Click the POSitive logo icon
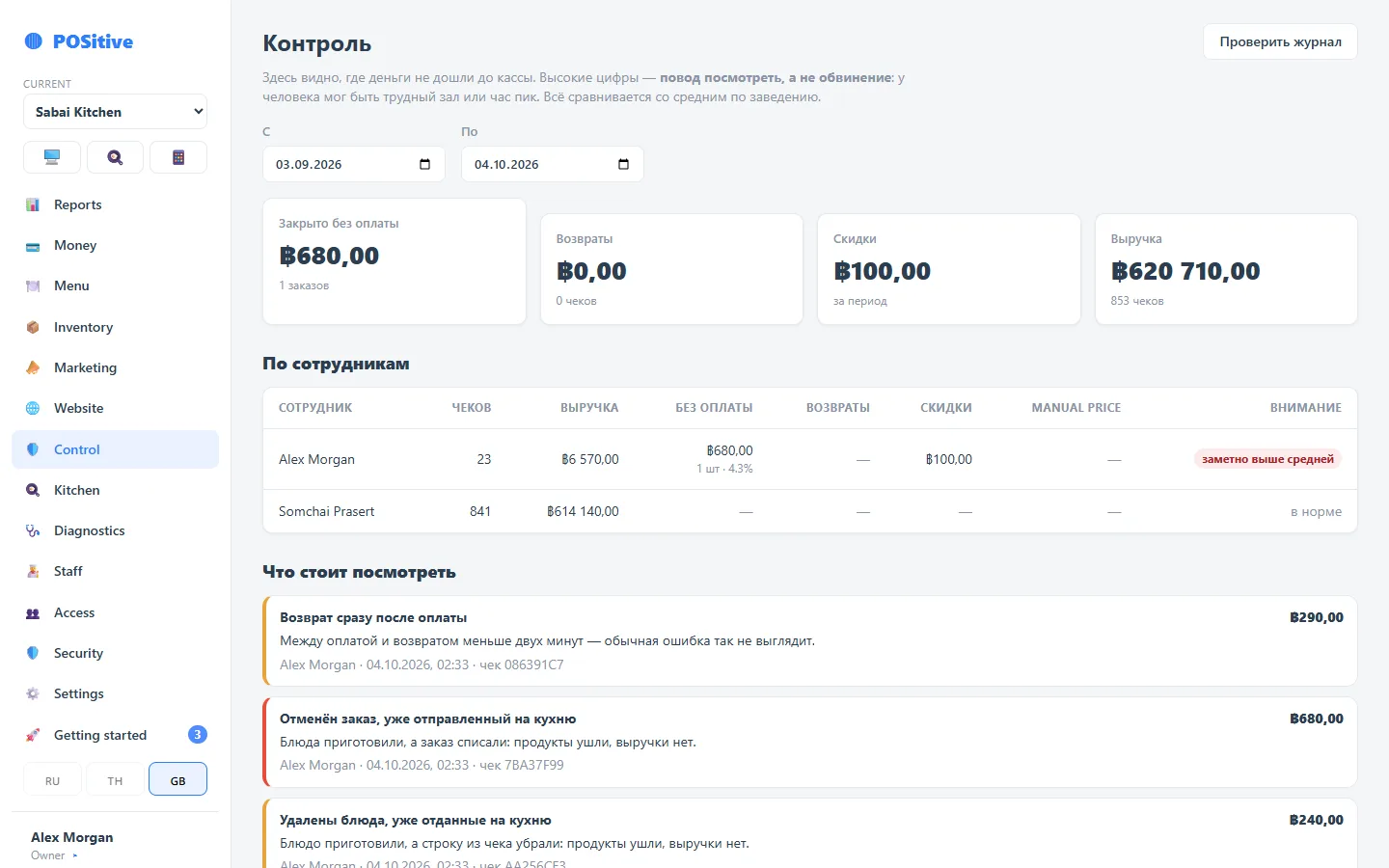Screen dimensions: 1389x868 (x=34, y=41)
